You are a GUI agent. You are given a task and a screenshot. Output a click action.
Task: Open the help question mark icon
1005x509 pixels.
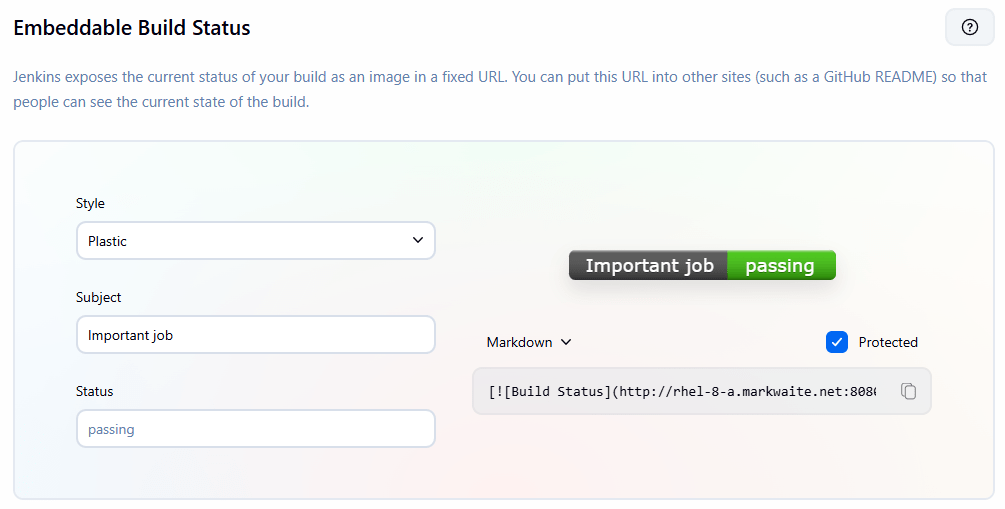click(969, 27)
